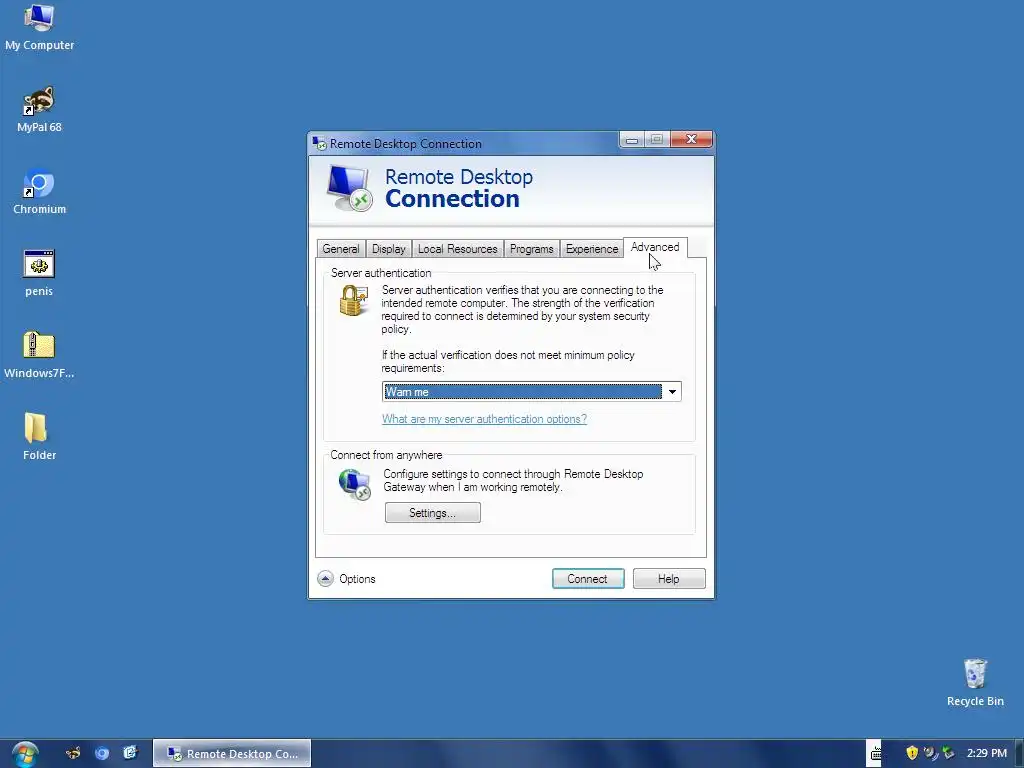This screenshot has height=768, width=1024.
Task: Click the Connect from anywhere globe icon
Action: (x=355, y=485)
